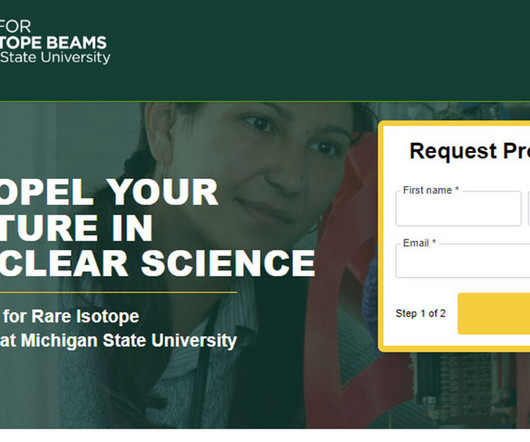Click the YOUR word in hero headline
This screenshot has width=530, height=442.
[x=164, y=192]
